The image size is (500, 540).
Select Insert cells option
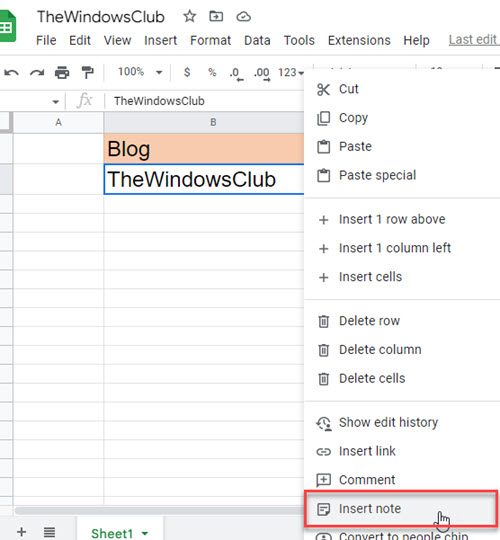[x=402, y=277]
